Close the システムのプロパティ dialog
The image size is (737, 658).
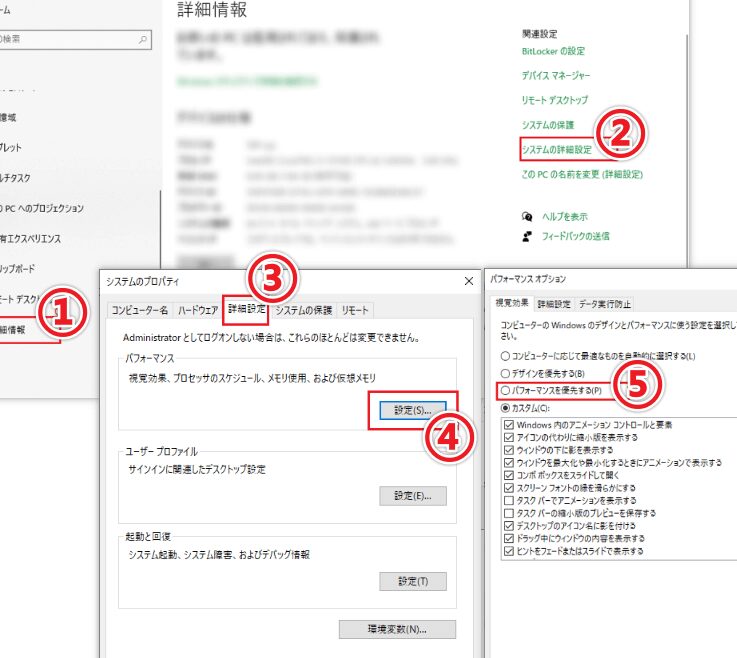pyautogui.click(x=469, y=281)
